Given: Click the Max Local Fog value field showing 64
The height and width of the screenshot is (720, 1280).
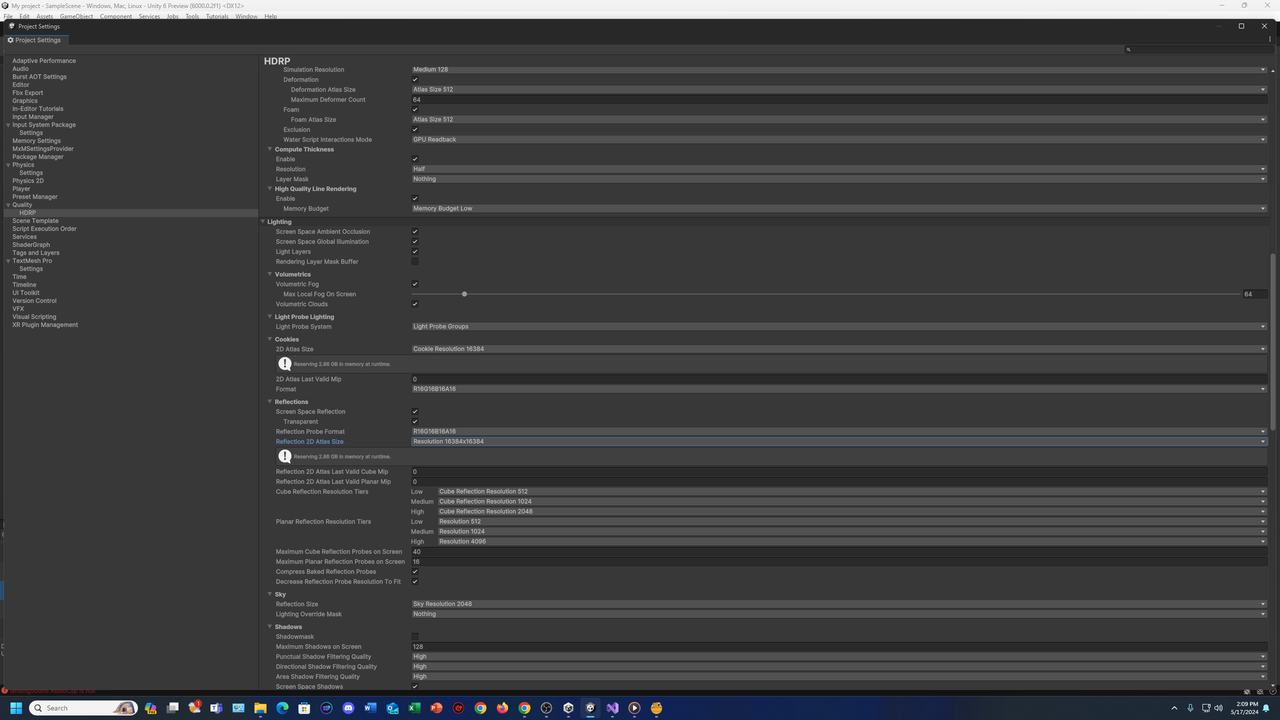Looking at the screenshot, I should tap(1254, 294).
